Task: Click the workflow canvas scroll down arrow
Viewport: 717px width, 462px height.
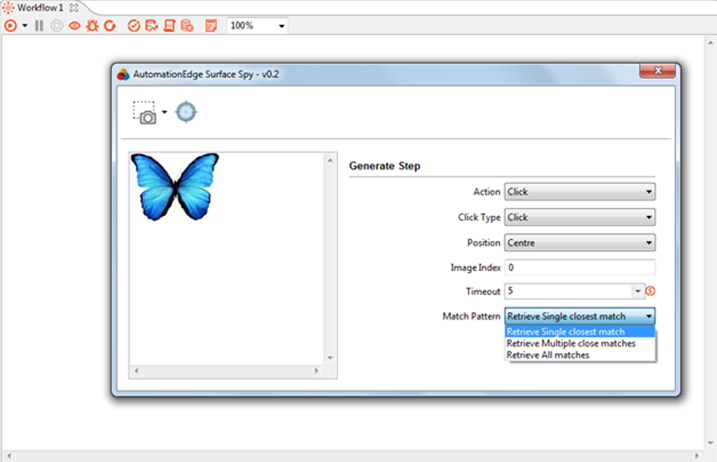Action: [710, 443]
